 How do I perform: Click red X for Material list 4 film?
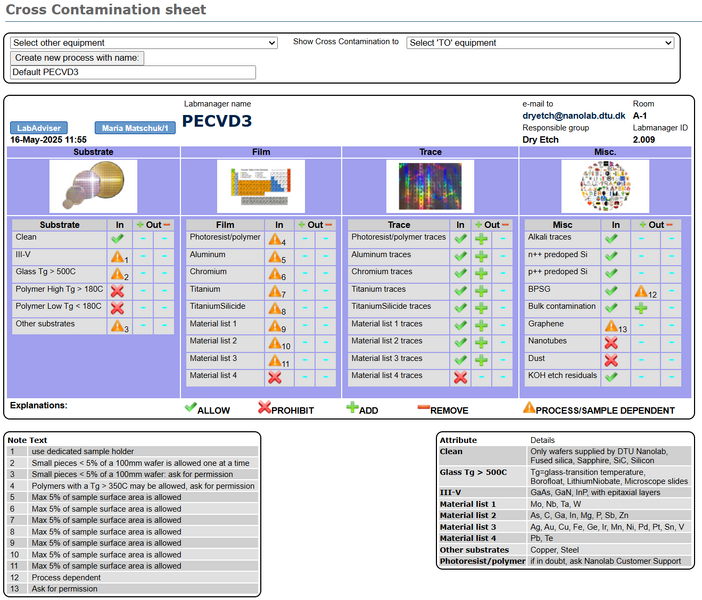(x=276, y=376)
